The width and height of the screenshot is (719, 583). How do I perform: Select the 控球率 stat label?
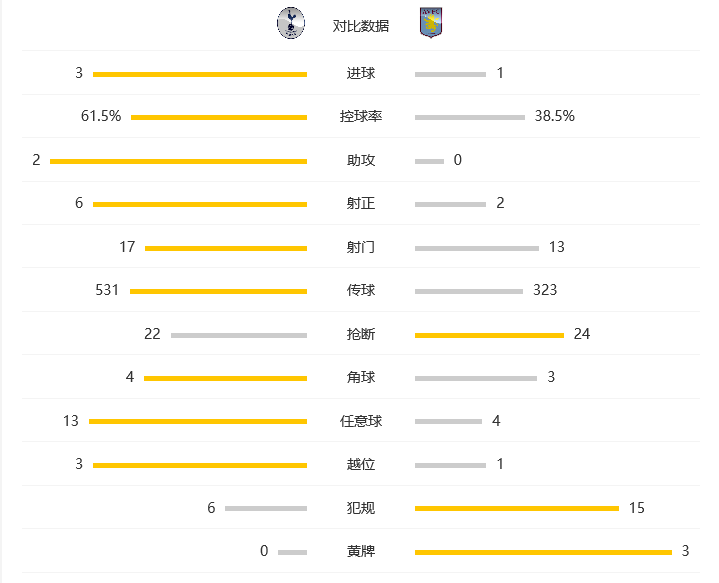tap(361, 117)
